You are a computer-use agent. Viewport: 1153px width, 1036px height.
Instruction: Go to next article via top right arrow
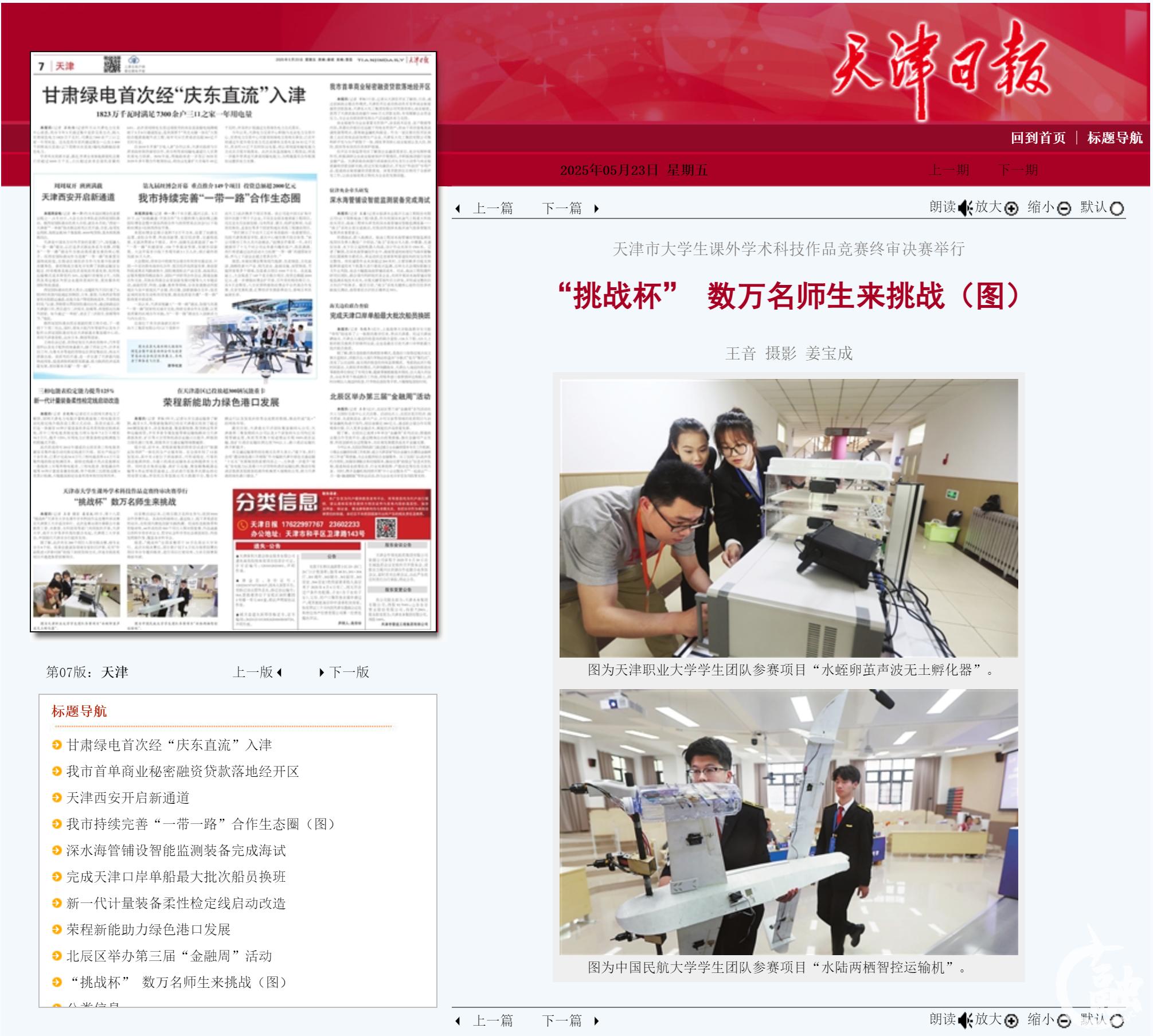coord(596,209)
